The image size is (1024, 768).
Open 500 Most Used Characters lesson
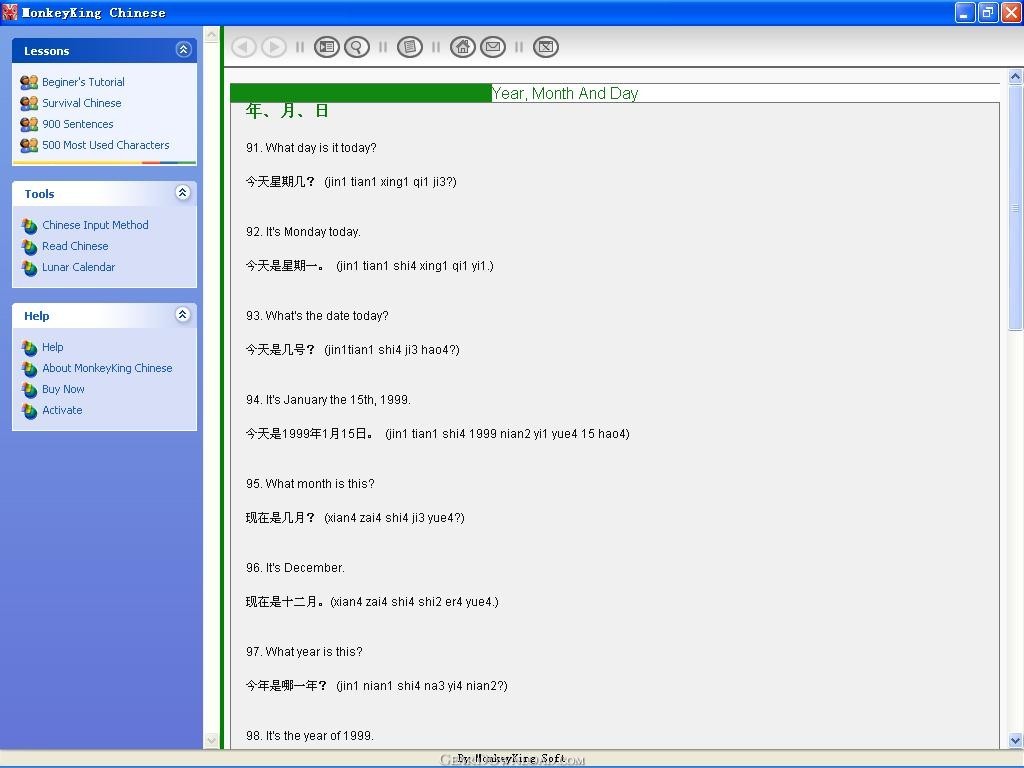(106, 145)
